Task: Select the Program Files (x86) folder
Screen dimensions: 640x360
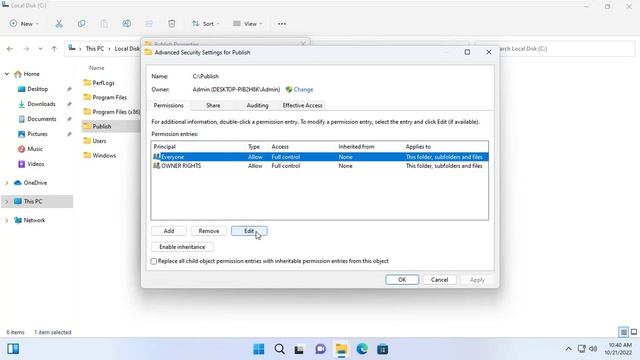Action: [x=111, y=112]
